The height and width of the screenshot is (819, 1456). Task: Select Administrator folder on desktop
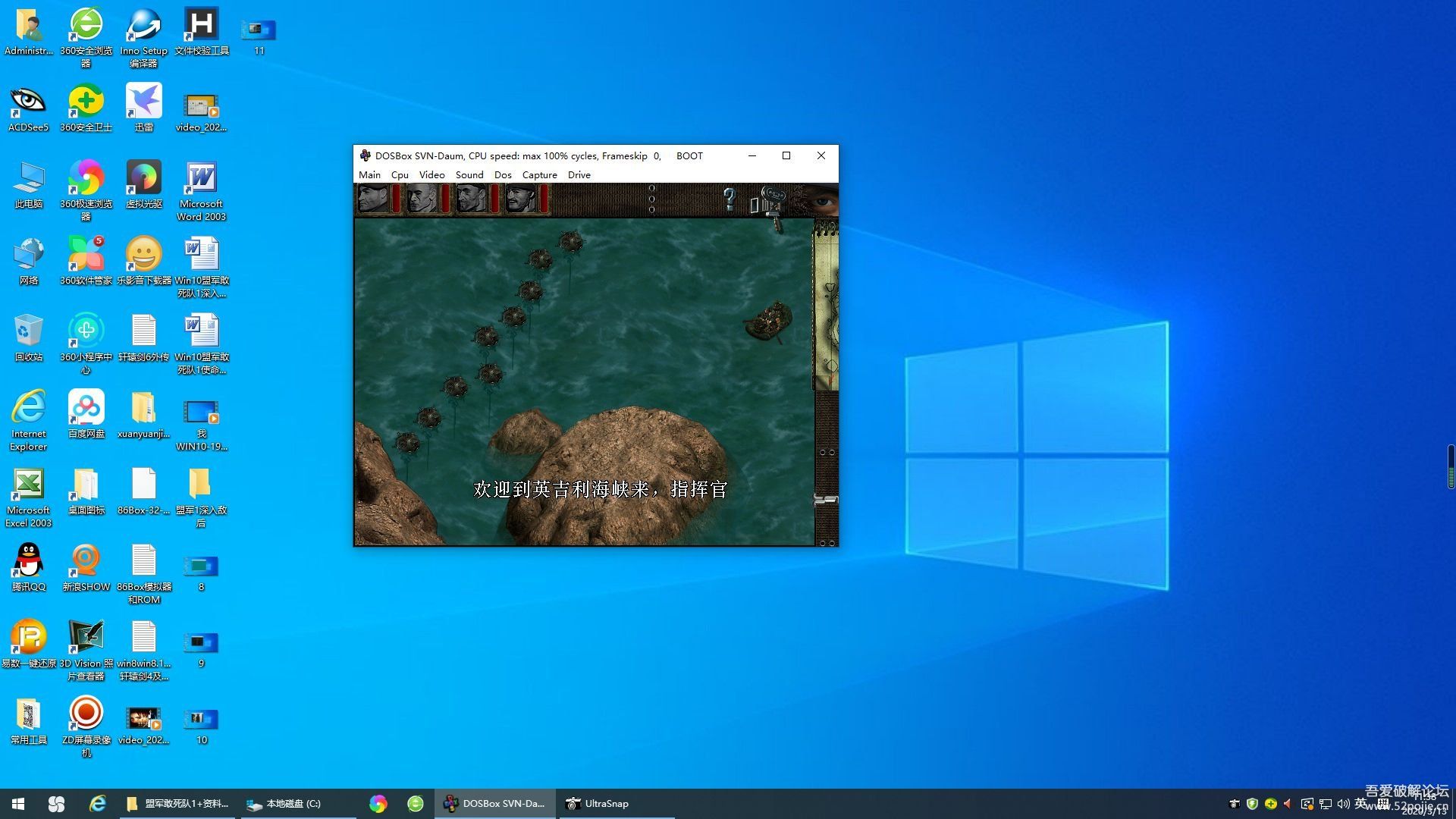pyautogui.click(x=28, y=32)
